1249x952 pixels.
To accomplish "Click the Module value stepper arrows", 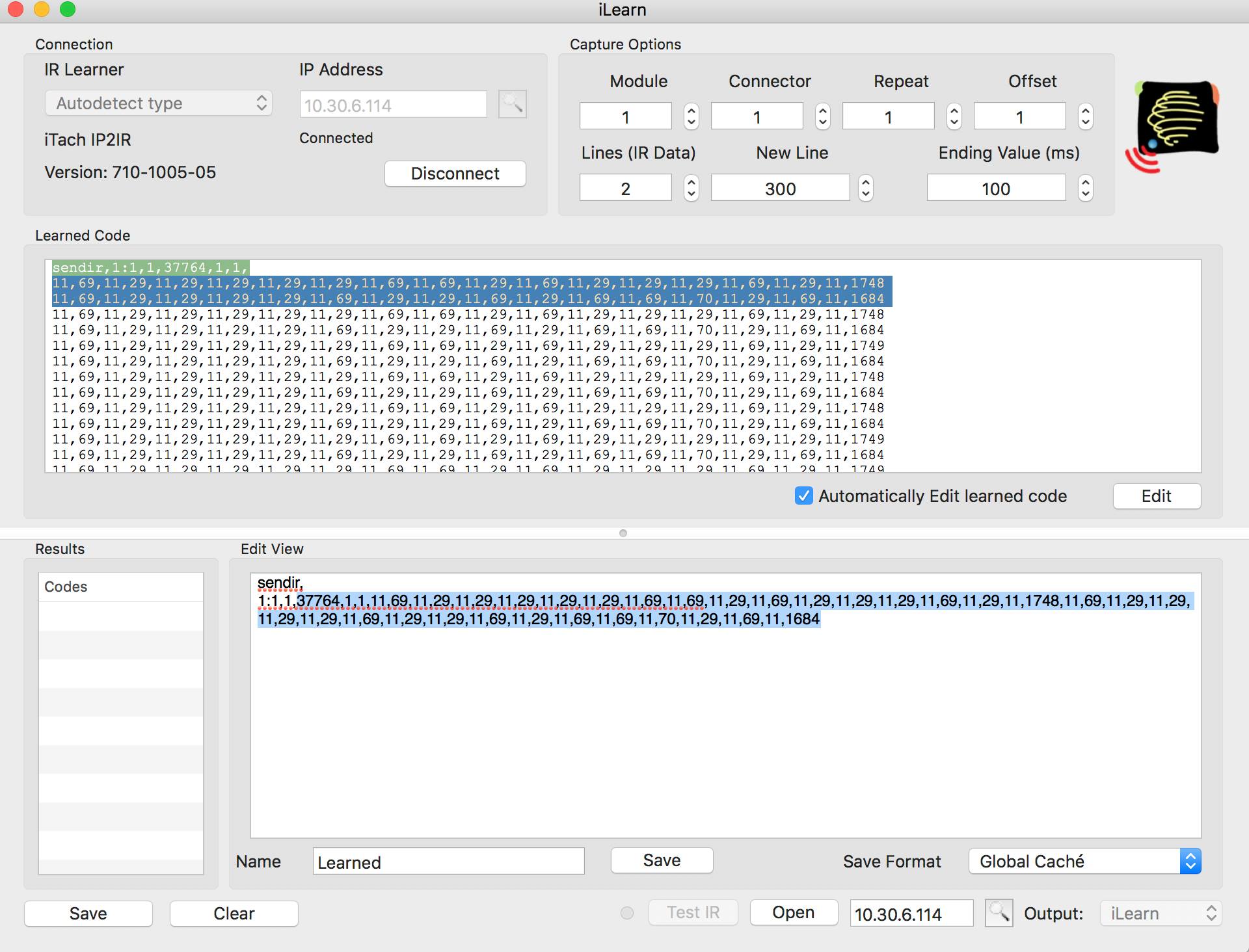I will [x=692, y=117].
